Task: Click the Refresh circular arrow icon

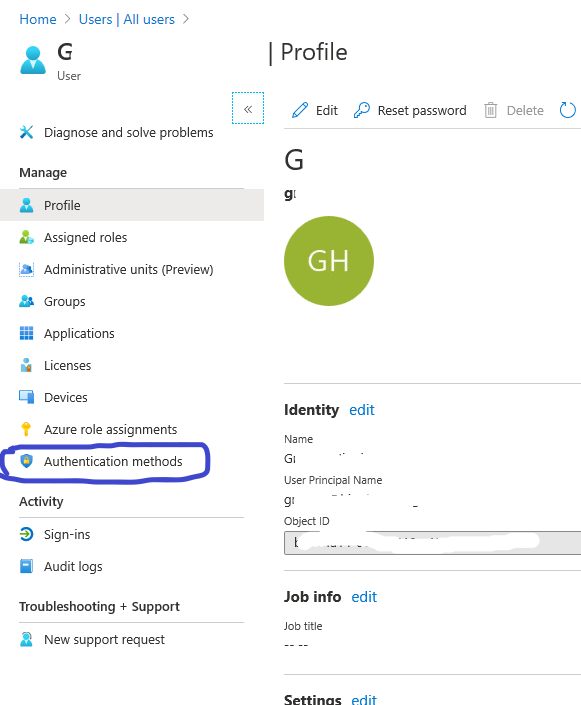Action: 568,110
